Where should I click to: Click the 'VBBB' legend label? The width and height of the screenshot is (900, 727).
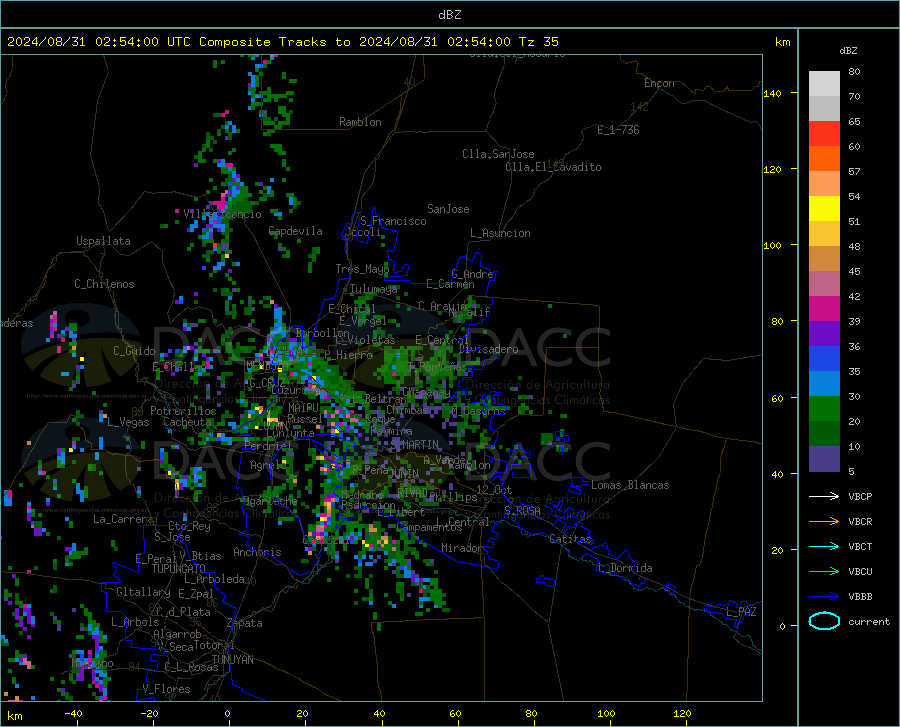coord(860,597)
